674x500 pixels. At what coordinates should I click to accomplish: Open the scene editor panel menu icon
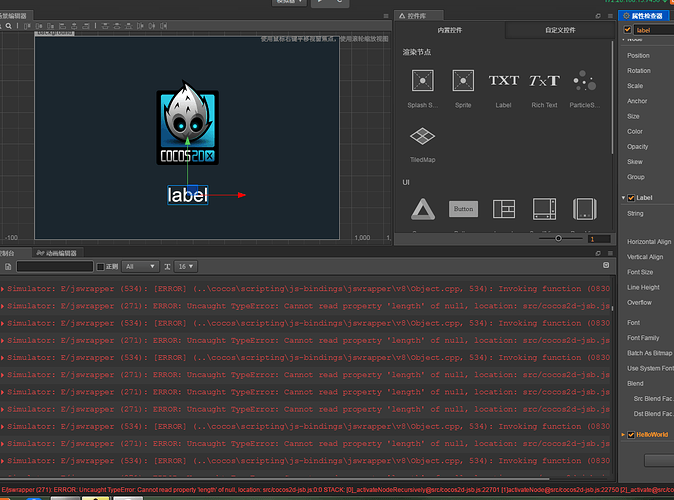[x=386, y=16]
